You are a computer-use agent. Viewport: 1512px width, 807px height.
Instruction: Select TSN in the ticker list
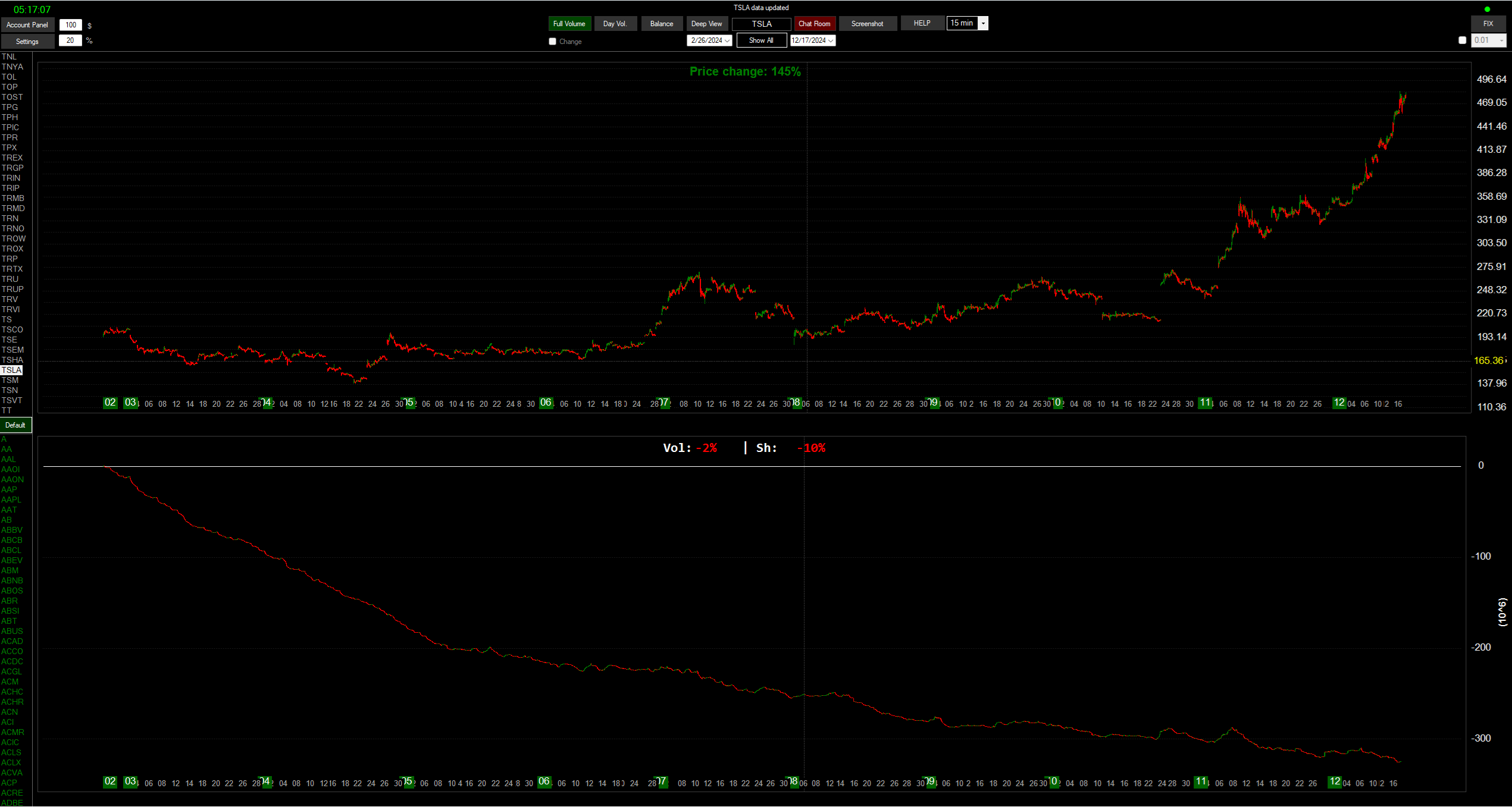(x=10, y=390)
